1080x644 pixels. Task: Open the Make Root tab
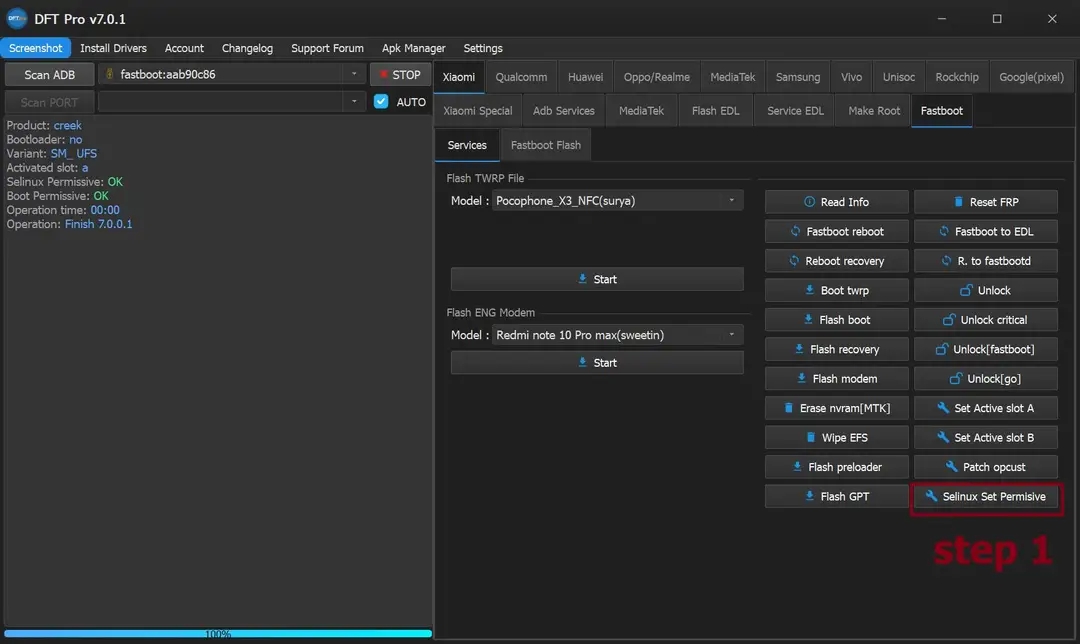[x=874, y=111]
